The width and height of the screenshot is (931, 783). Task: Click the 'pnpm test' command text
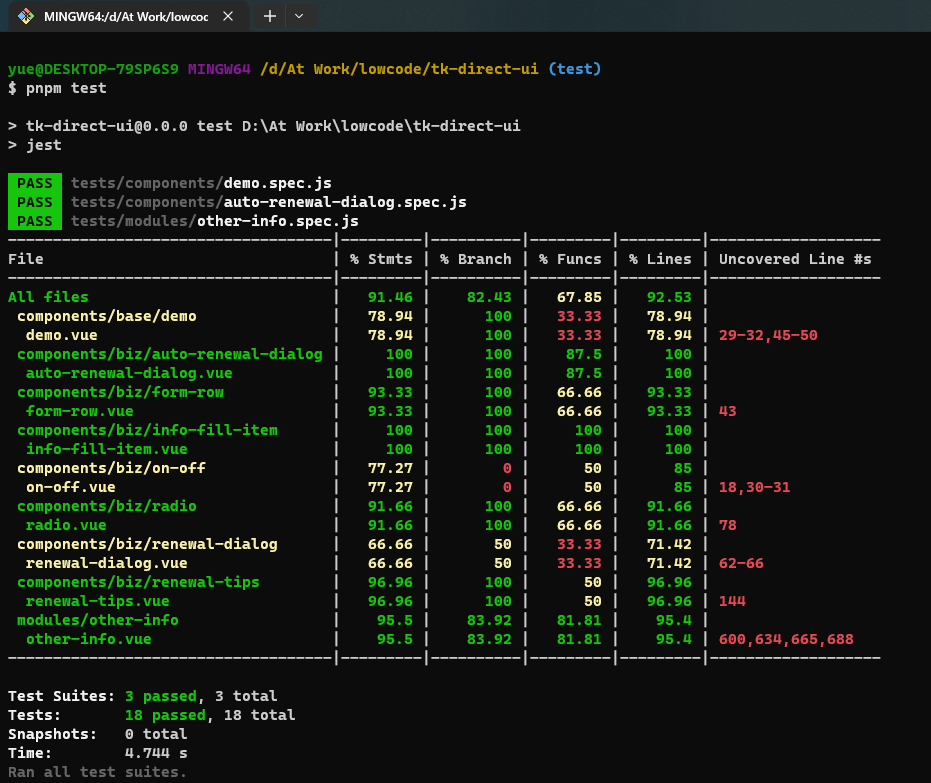pyautogui.click(x=66, y=88)
